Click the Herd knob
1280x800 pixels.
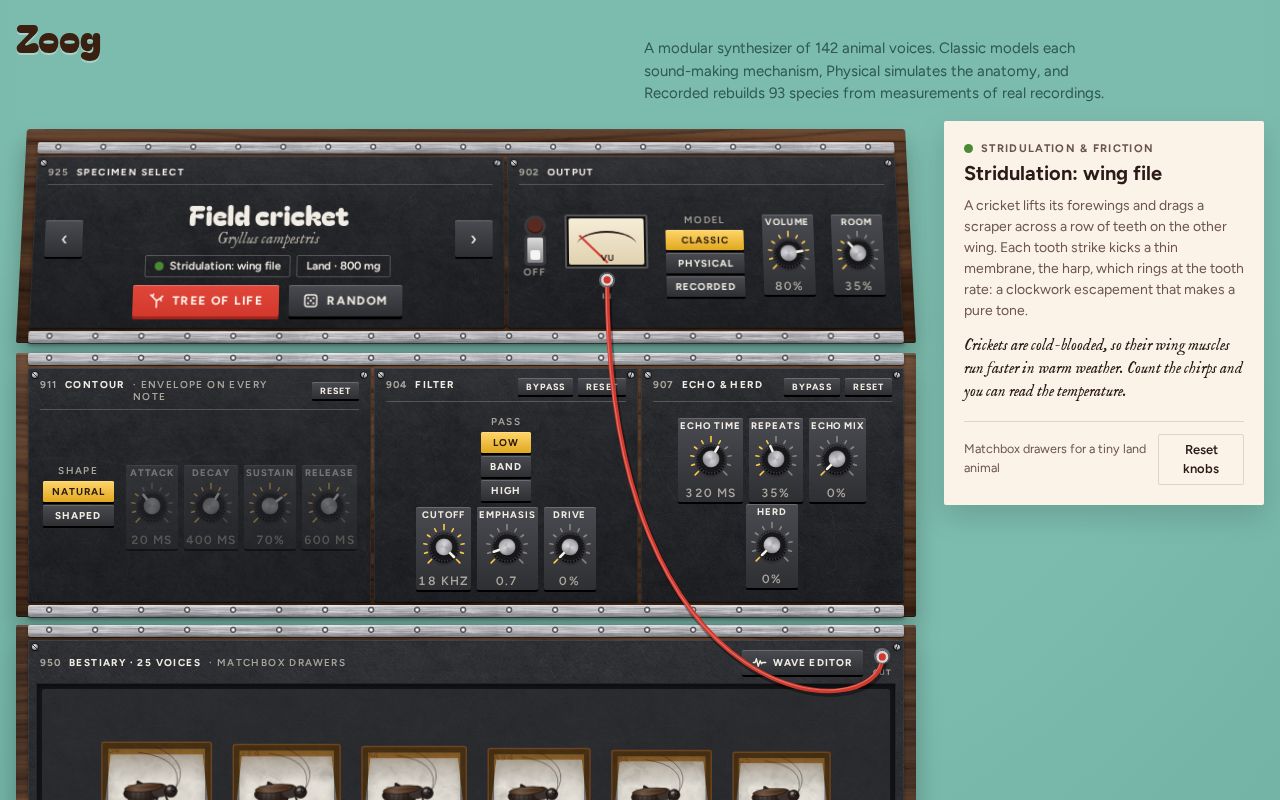tap(771, 545)
